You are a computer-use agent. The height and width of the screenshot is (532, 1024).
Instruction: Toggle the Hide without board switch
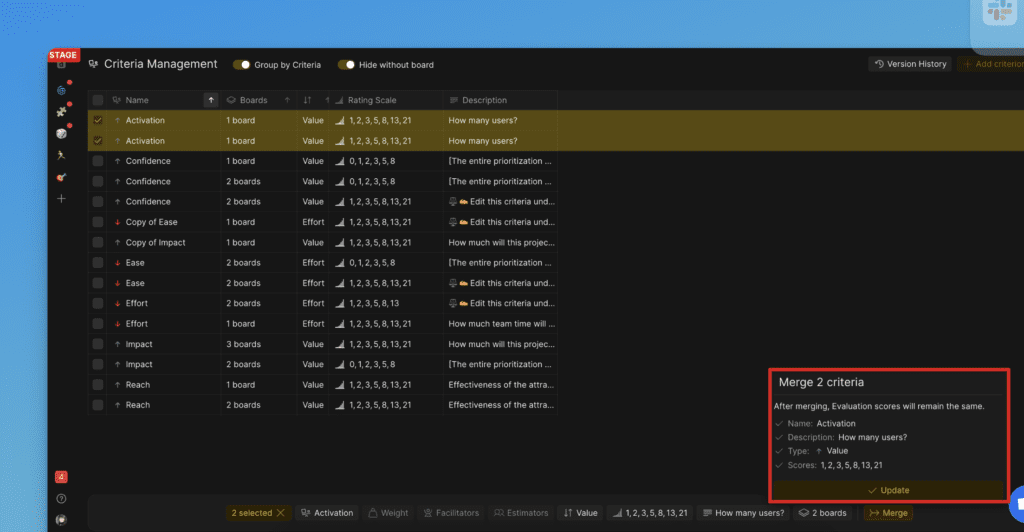346,65
